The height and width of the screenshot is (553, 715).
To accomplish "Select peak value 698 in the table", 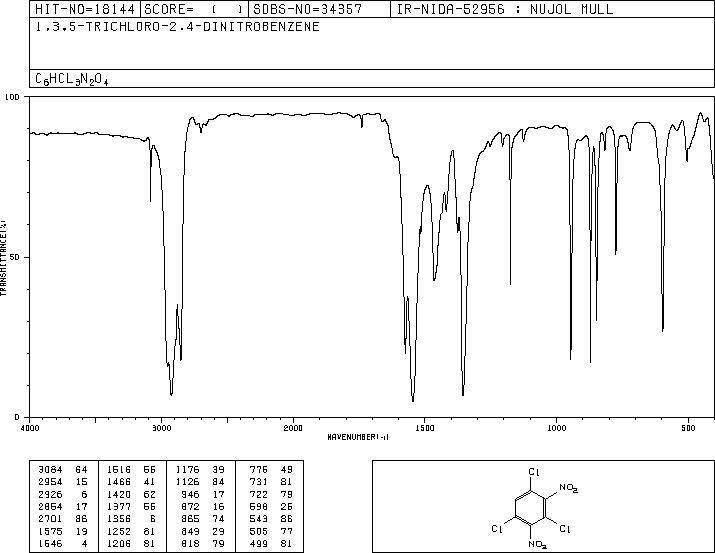I will pyautogui.click(x=259, y=506).
